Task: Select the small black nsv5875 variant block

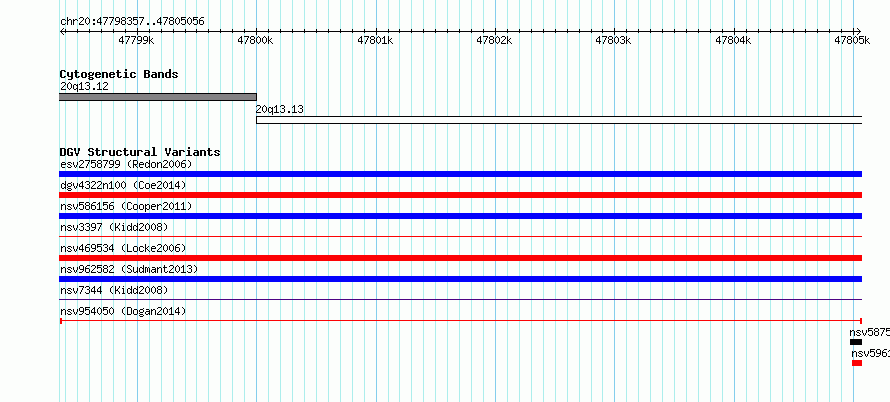Action: pos(856,342)
